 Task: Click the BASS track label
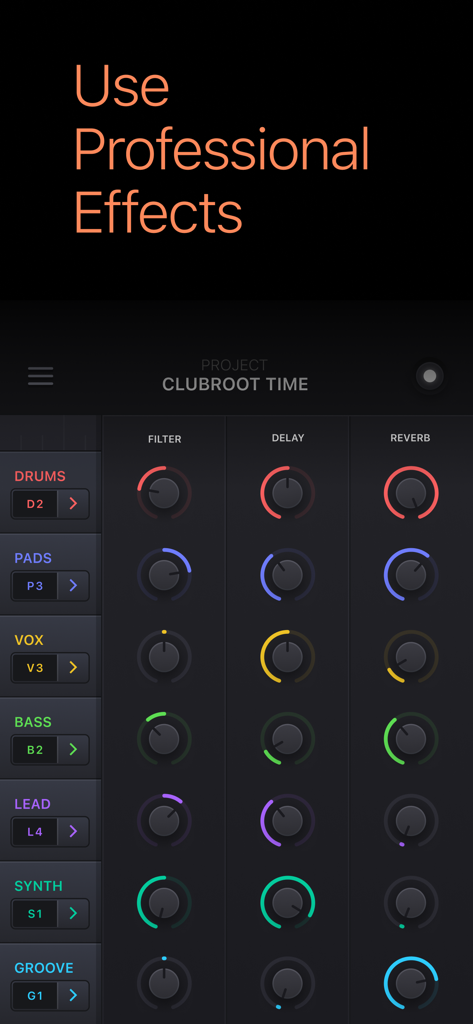(33, 722)
